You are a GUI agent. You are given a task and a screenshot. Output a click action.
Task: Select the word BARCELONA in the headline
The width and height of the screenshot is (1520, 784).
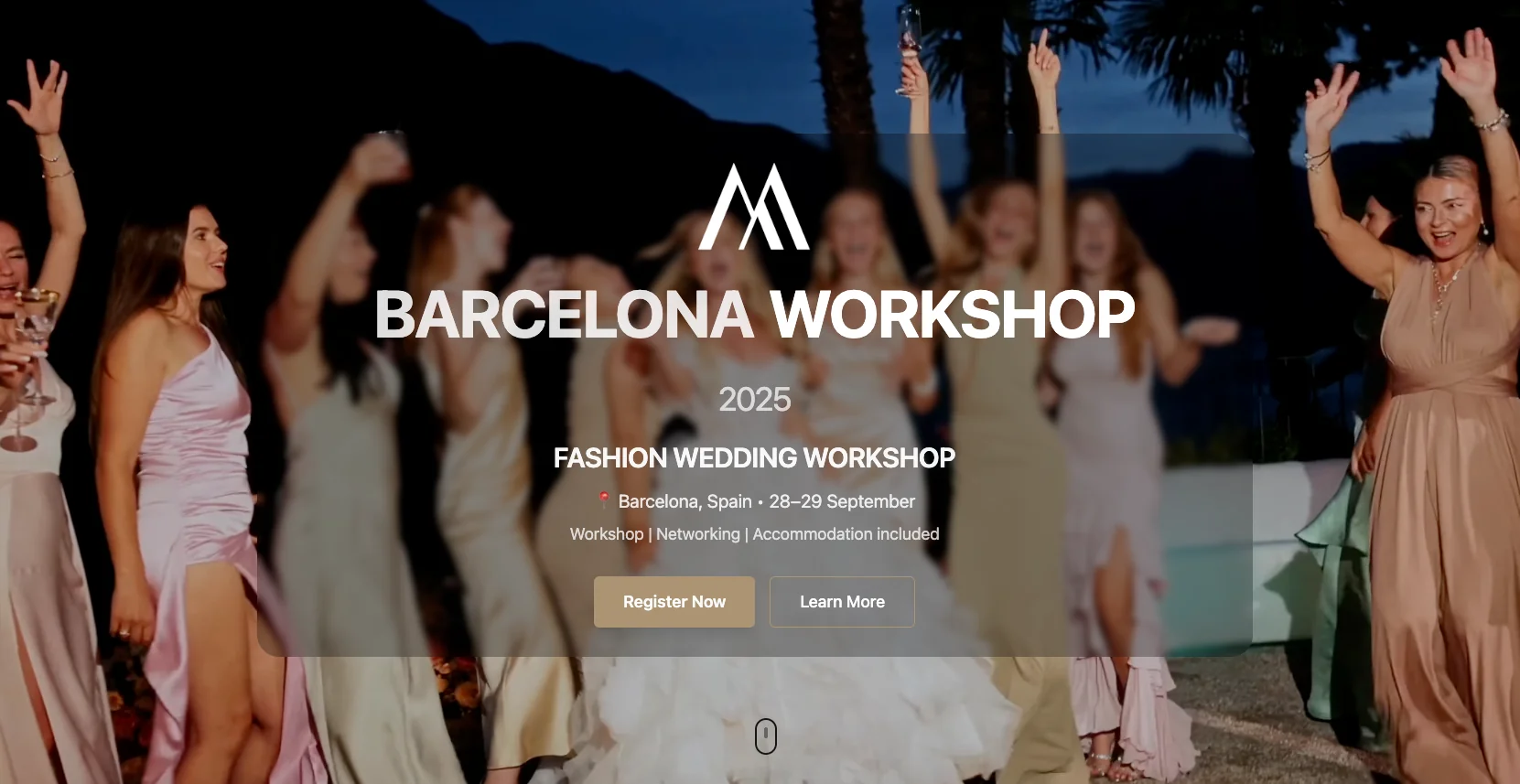click(564, 315)
